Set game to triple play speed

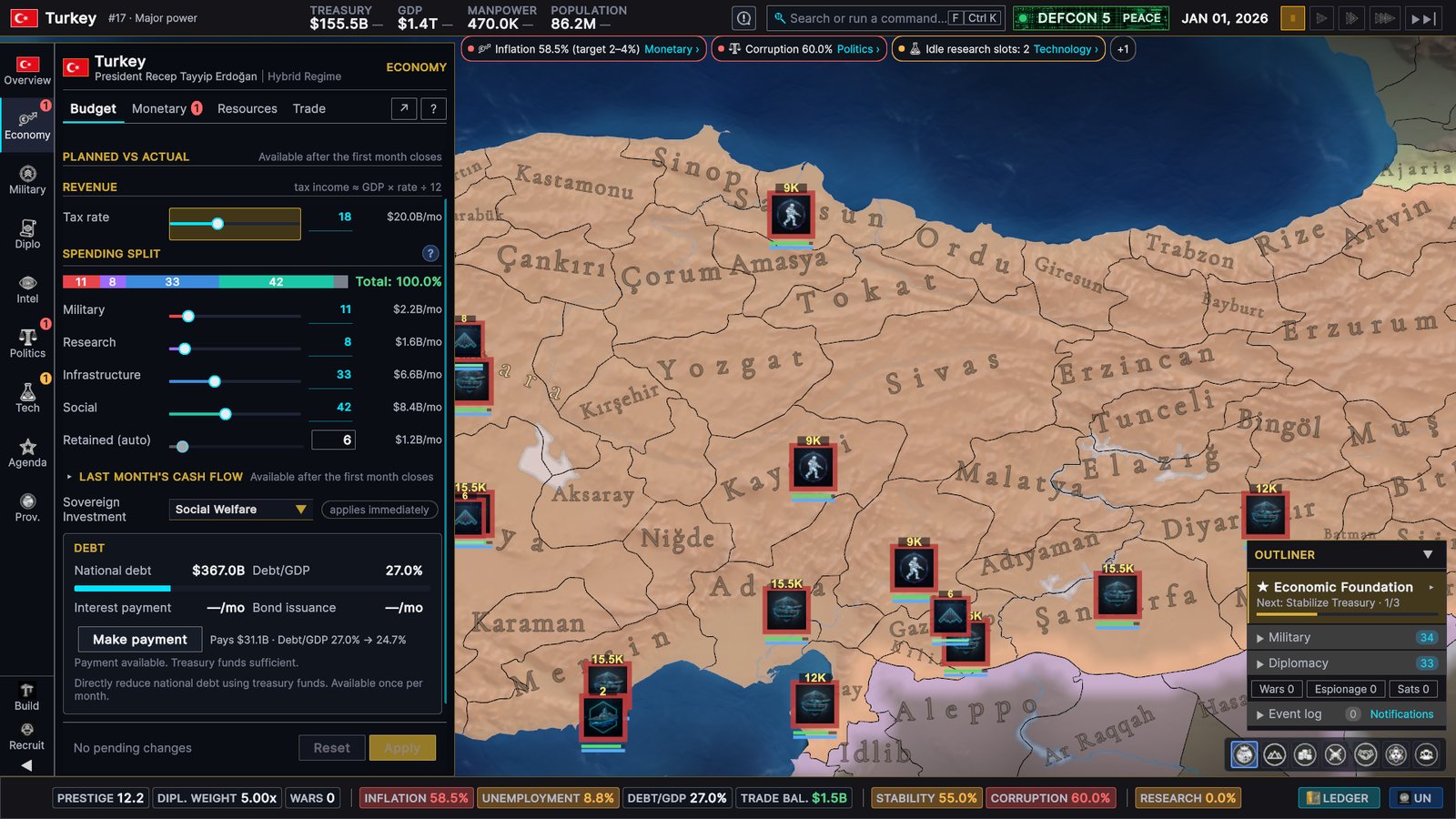tap(1384, 18)
